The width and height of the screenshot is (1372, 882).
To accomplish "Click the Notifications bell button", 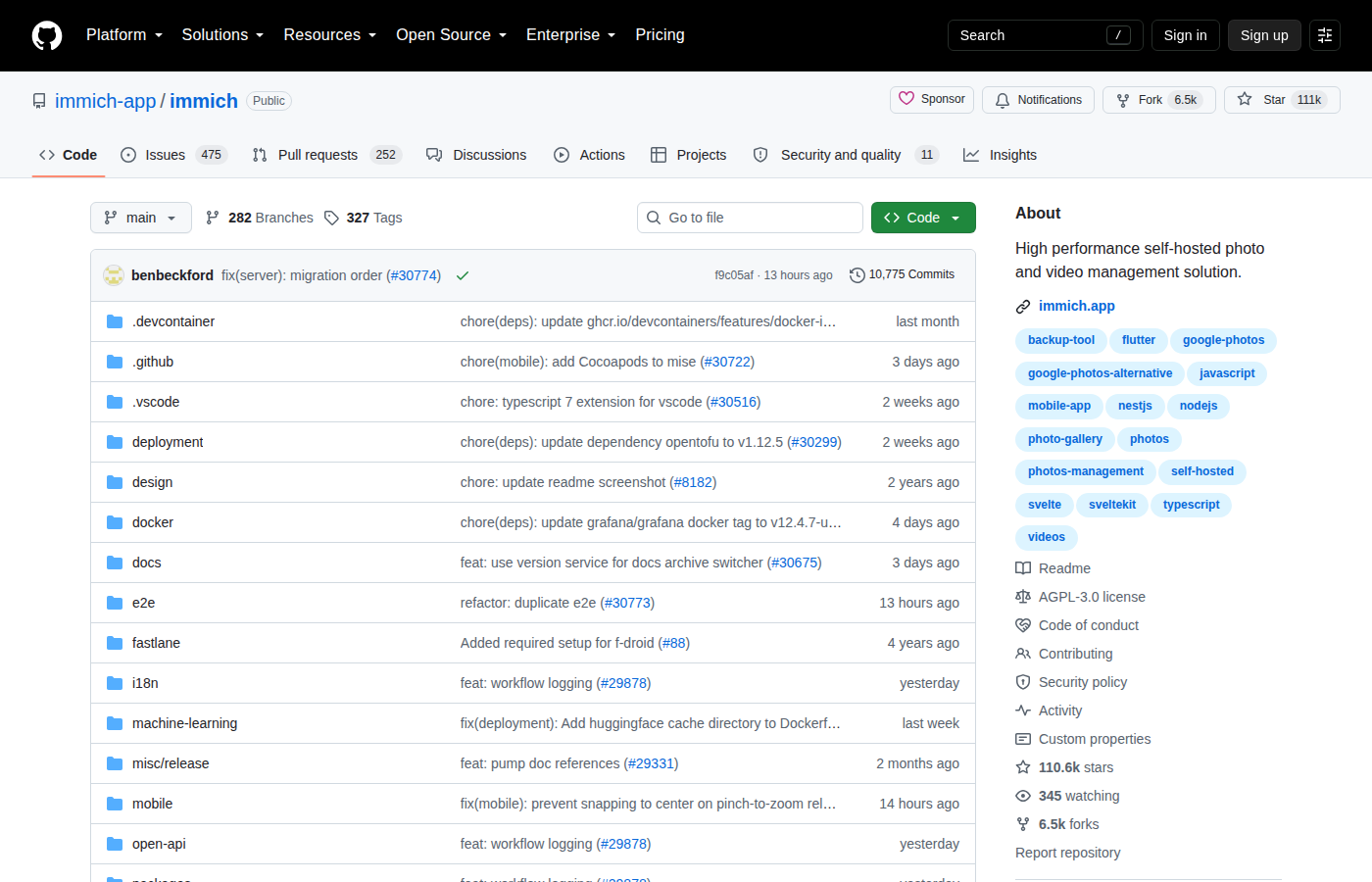I will [x=1038, y=100].
